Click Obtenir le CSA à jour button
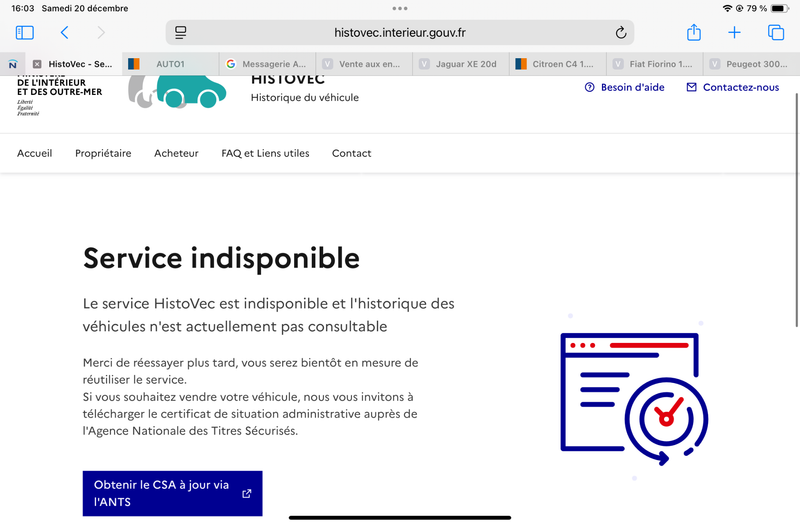Viewport: 800px width, 525px height. tap(172, 493)
